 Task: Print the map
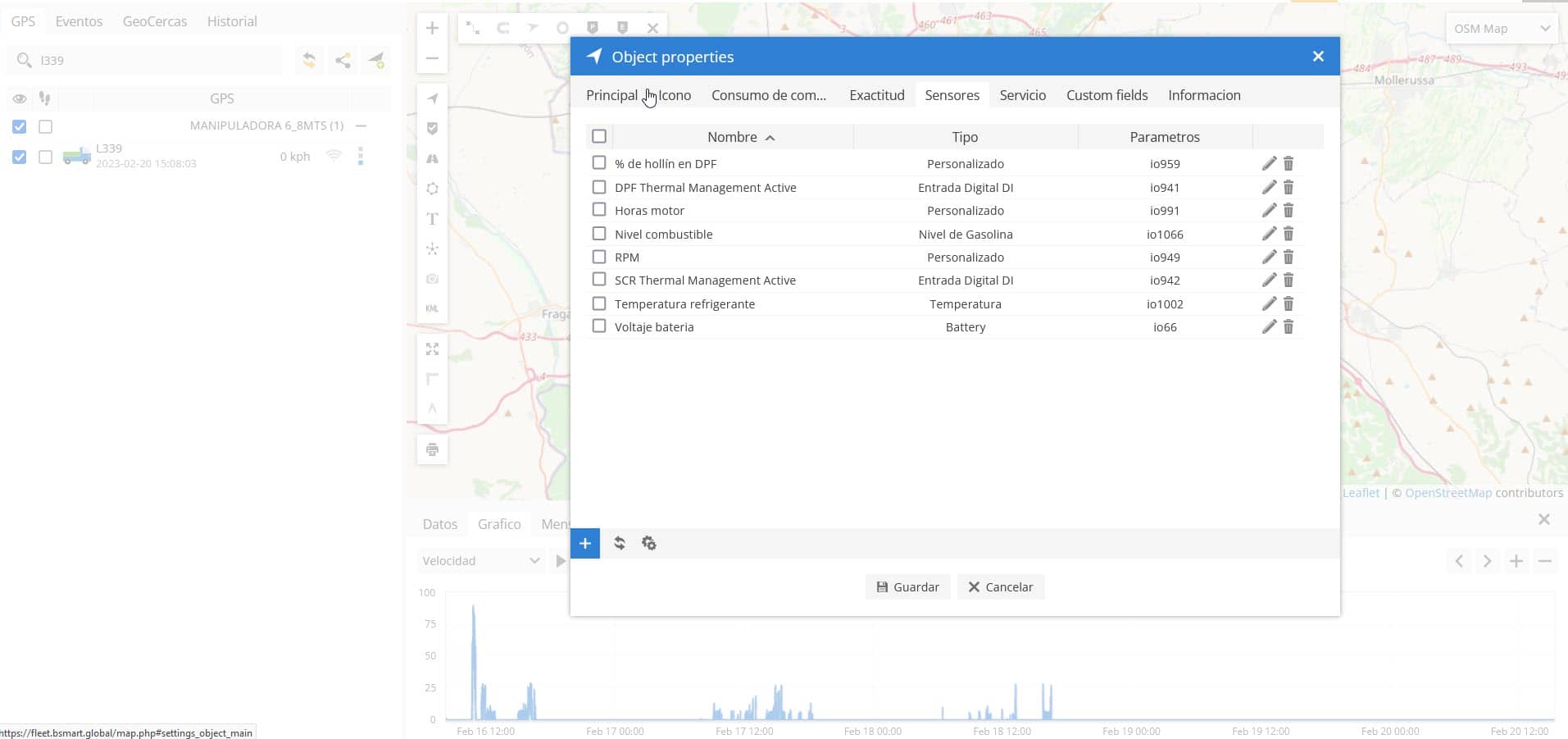432,449
